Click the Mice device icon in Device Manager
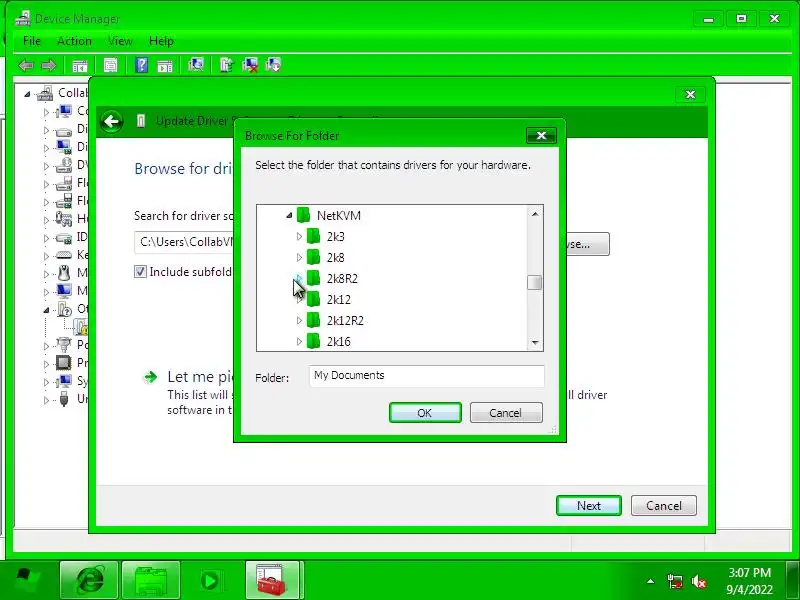The width and height of the screenshot is (800, 600). 64,273
